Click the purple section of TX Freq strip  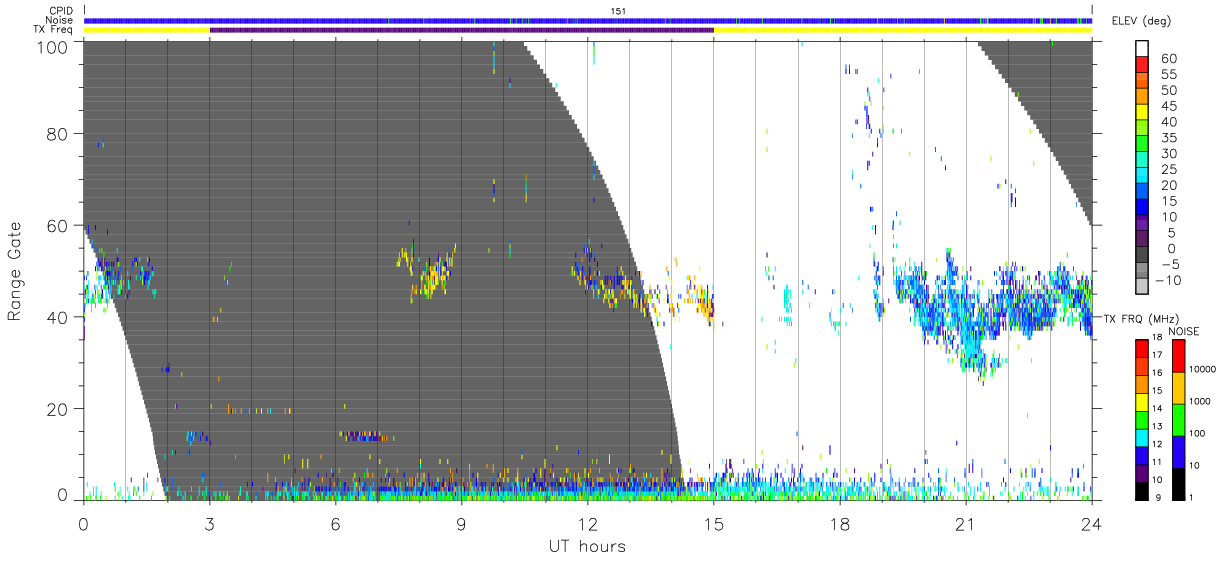461,30
